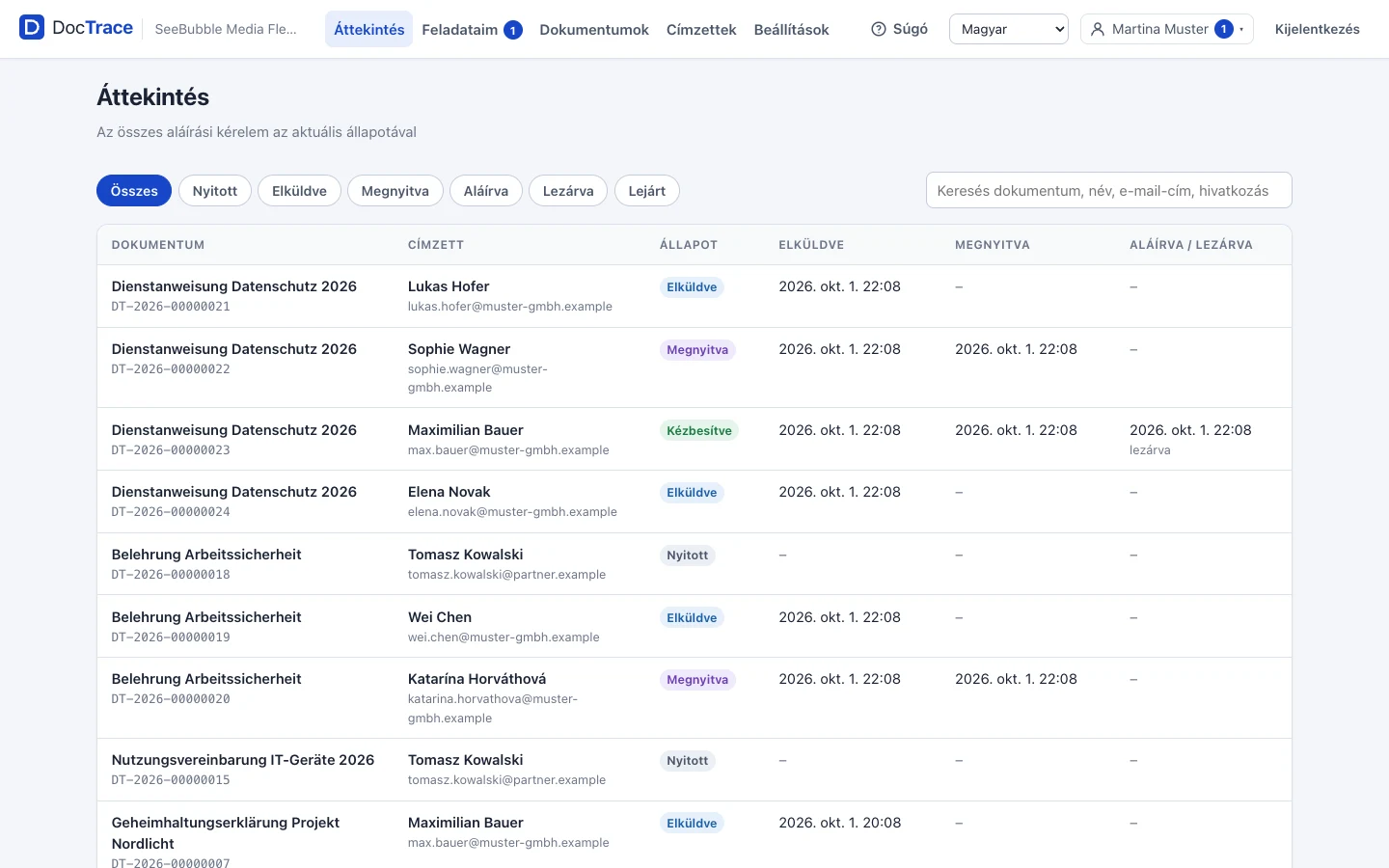Screen dimensions: 1389x868
Task: Click reference DT-2026-00000018
Action: pos(171,575)
